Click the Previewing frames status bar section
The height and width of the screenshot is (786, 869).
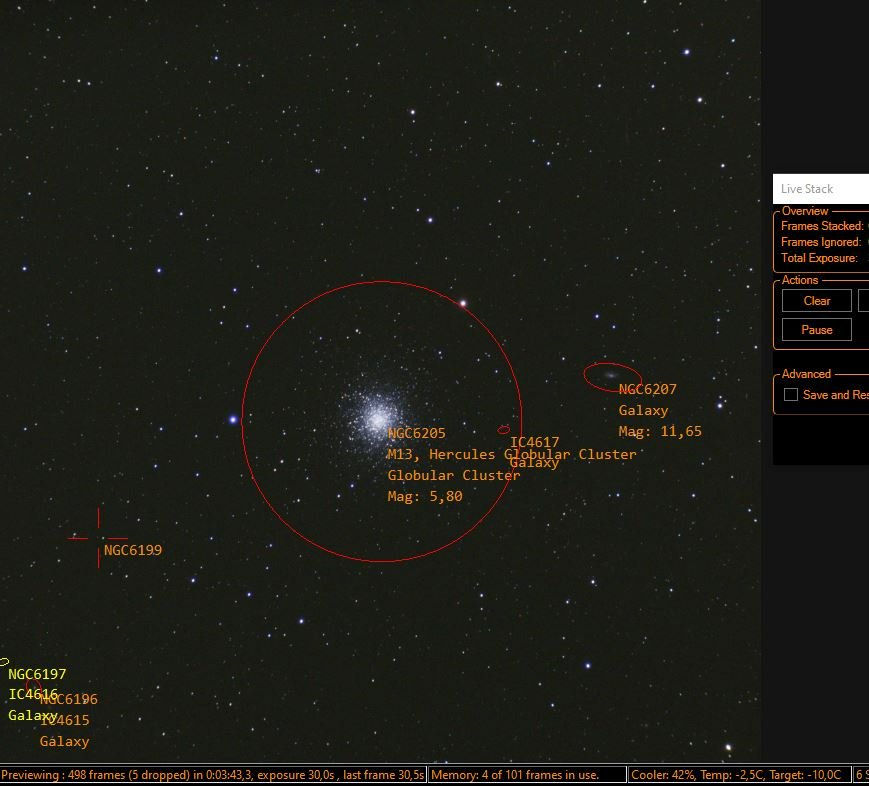[213, 775]
